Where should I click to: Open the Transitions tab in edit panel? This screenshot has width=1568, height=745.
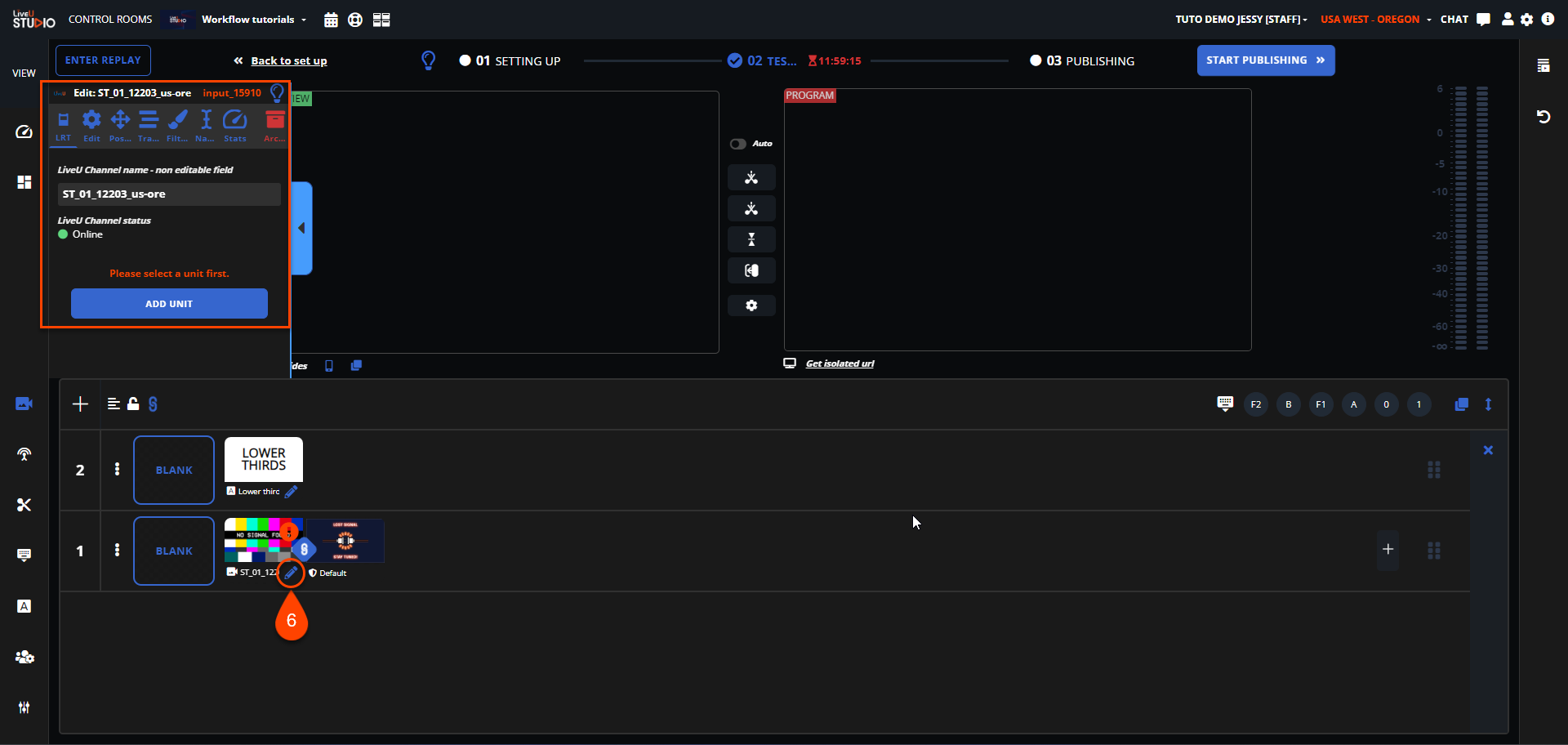click(149, 127)
